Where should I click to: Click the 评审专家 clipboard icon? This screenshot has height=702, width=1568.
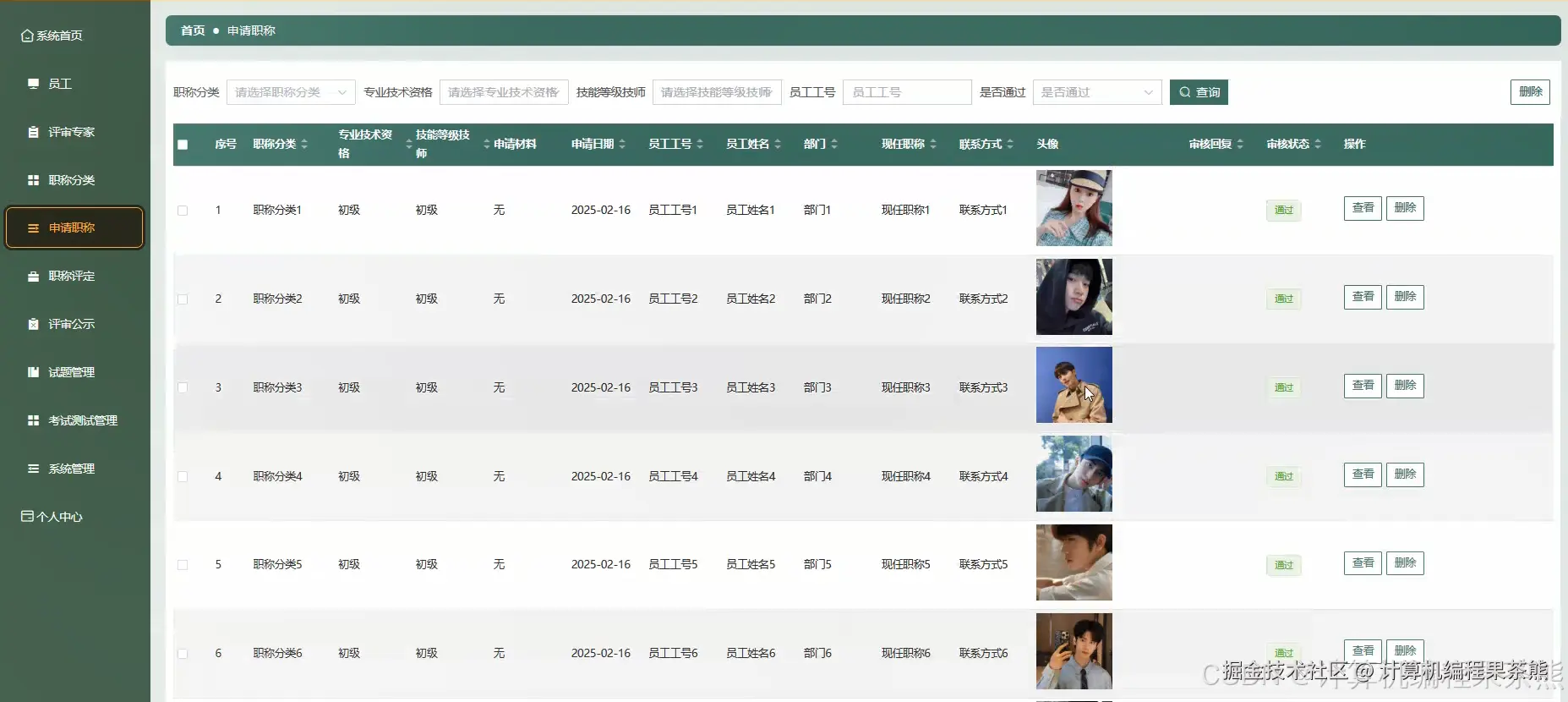(33, 132)
